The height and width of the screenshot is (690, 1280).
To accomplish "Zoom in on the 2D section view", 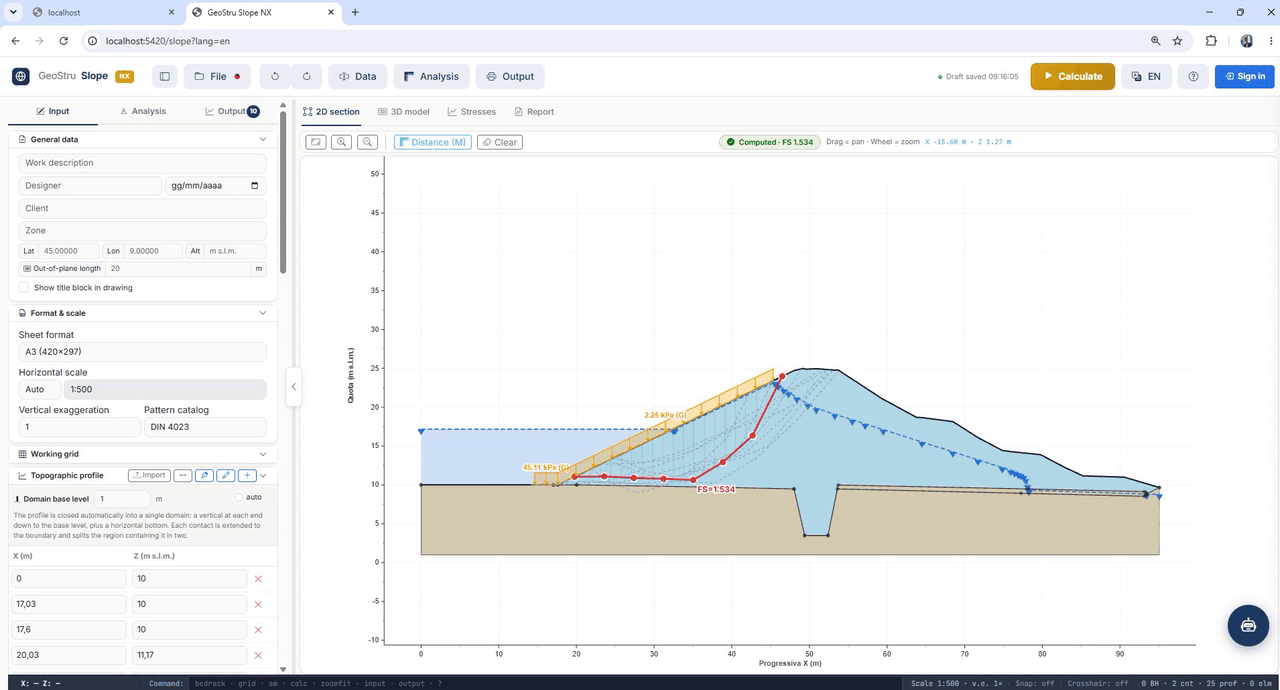I will coord(342,142).
